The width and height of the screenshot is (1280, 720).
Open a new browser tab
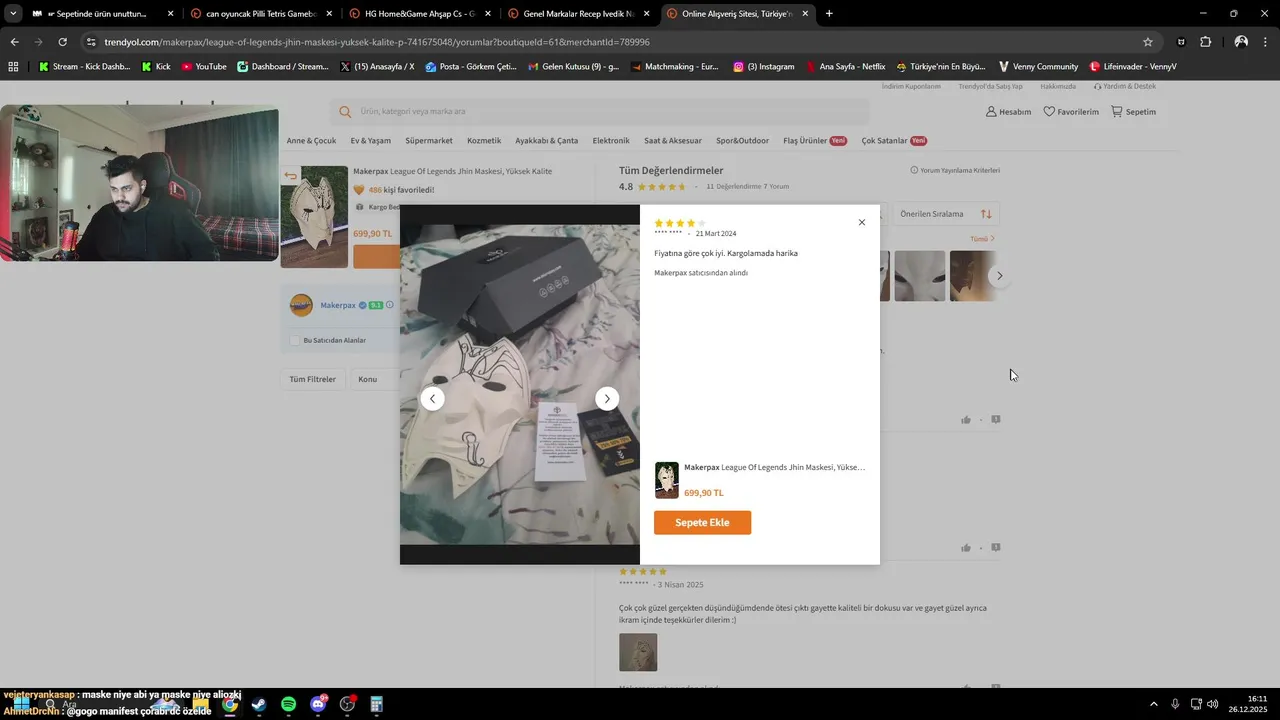(x=829, y=14)
